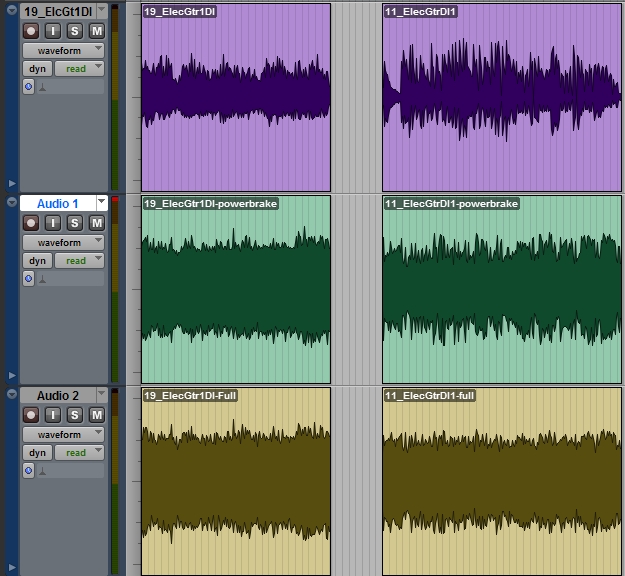
Task: Solo the 19_ElcGt1DI track
Action: coord(75,31)
